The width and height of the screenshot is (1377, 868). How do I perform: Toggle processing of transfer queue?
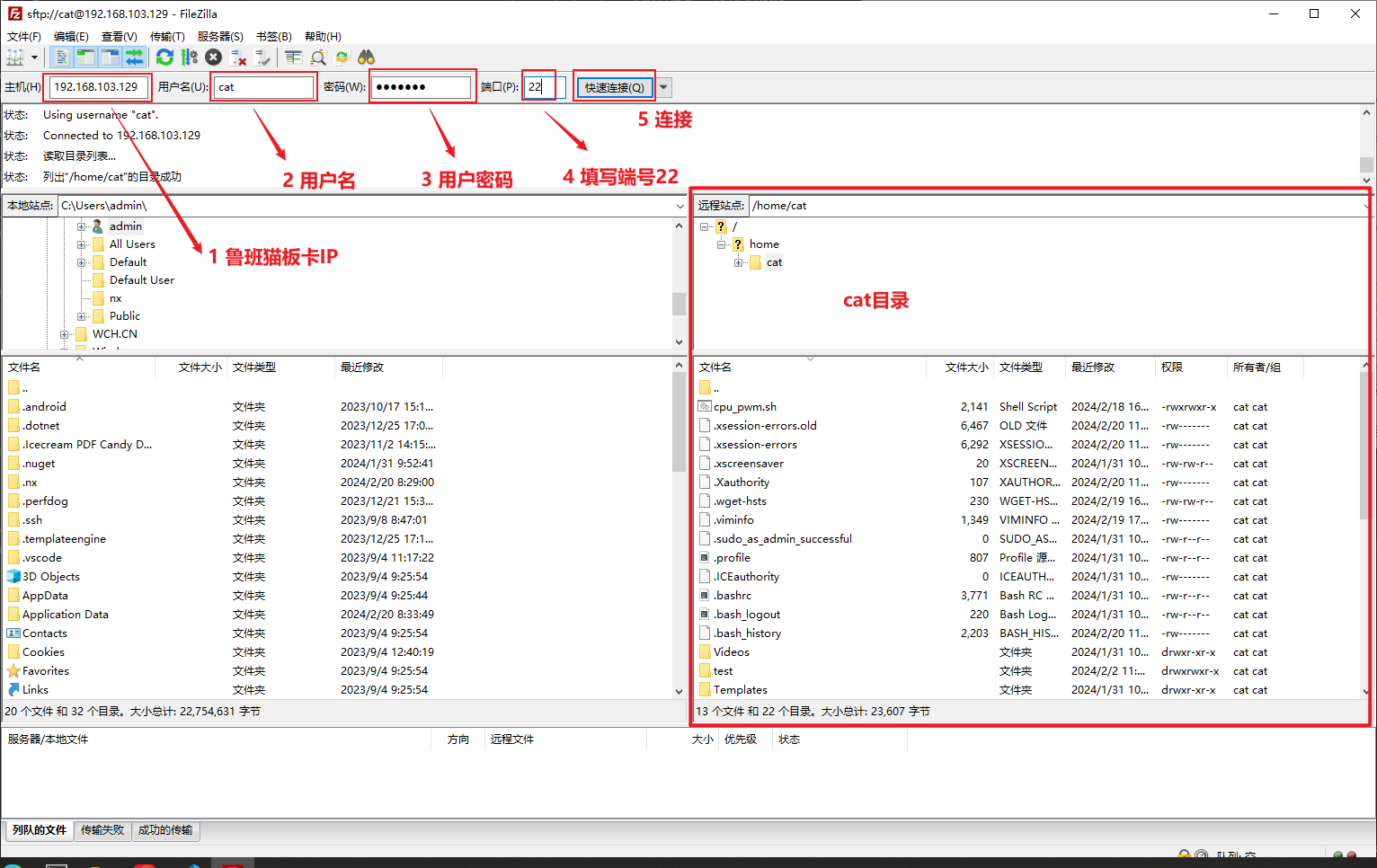189,58
